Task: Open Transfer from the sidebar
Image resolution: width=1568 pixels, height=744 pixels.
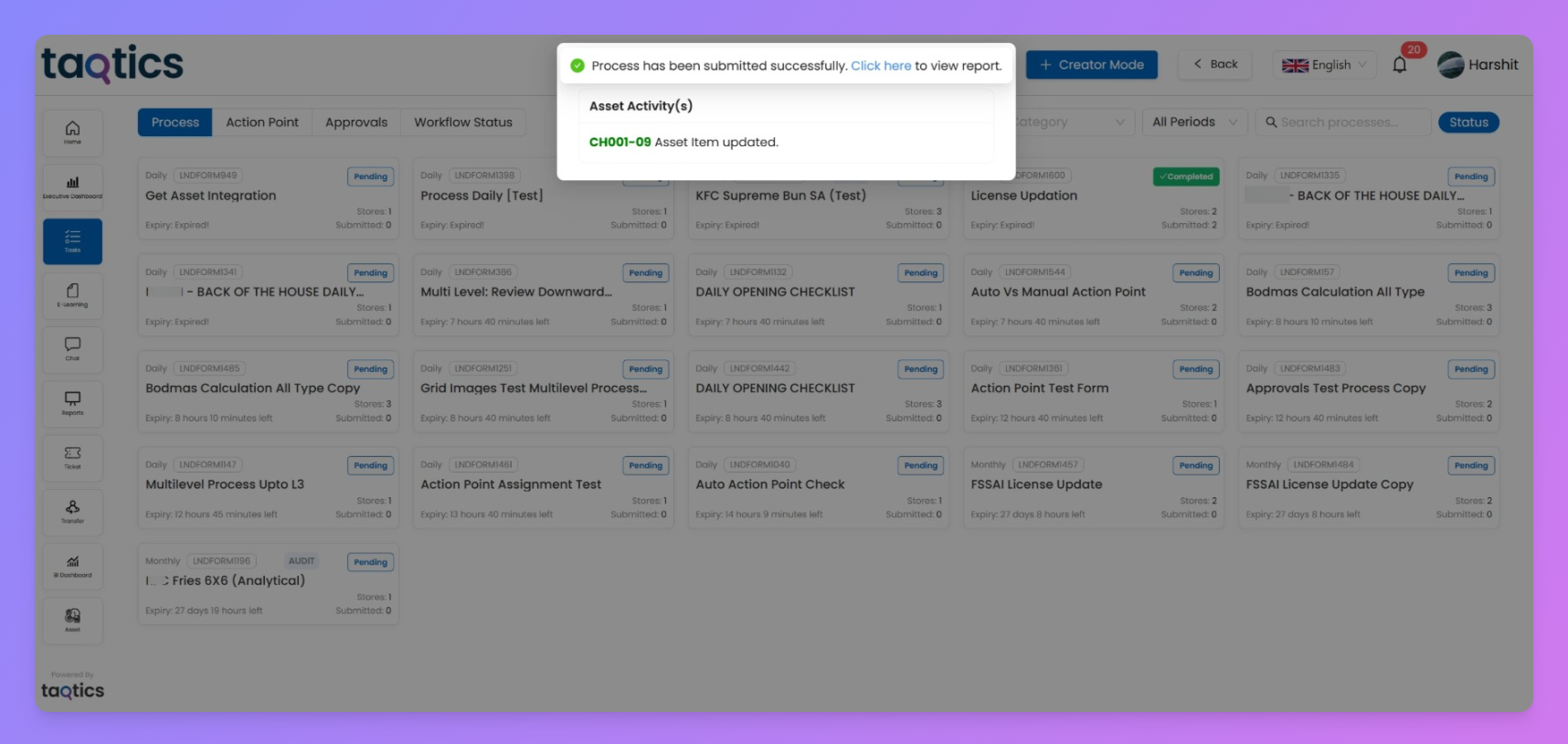Action: [72, 512]
